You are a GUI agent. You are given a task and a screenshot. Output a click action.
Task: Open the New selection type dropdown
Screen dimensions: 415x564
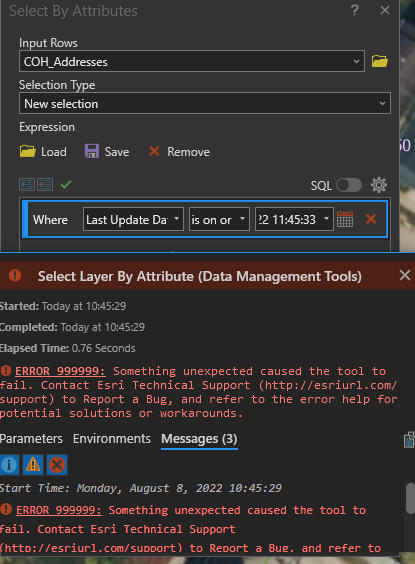(205, 103)
